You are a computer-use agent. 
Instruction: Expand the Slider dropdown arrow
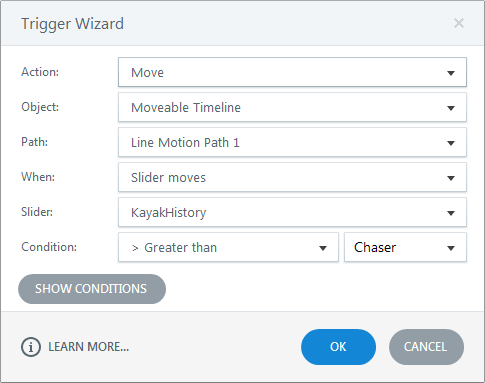pos(451,213)
